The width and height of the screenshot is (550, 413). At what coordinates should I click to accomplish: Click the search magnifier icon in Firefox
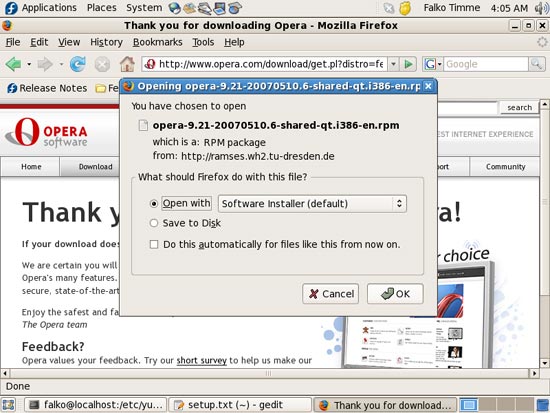pos(536,64)
